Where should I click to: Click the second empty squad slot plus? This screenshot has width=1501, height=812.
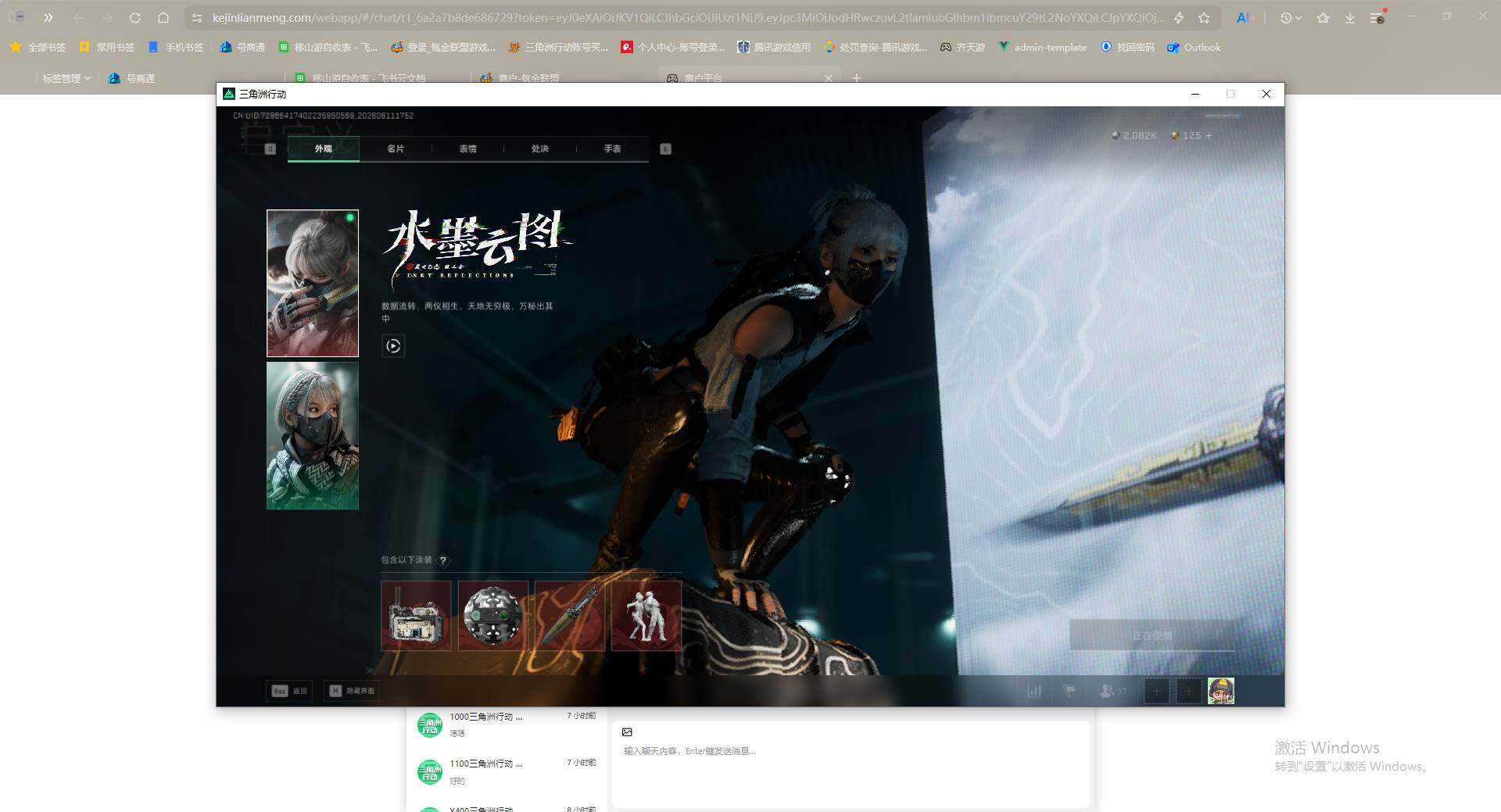1189,691
